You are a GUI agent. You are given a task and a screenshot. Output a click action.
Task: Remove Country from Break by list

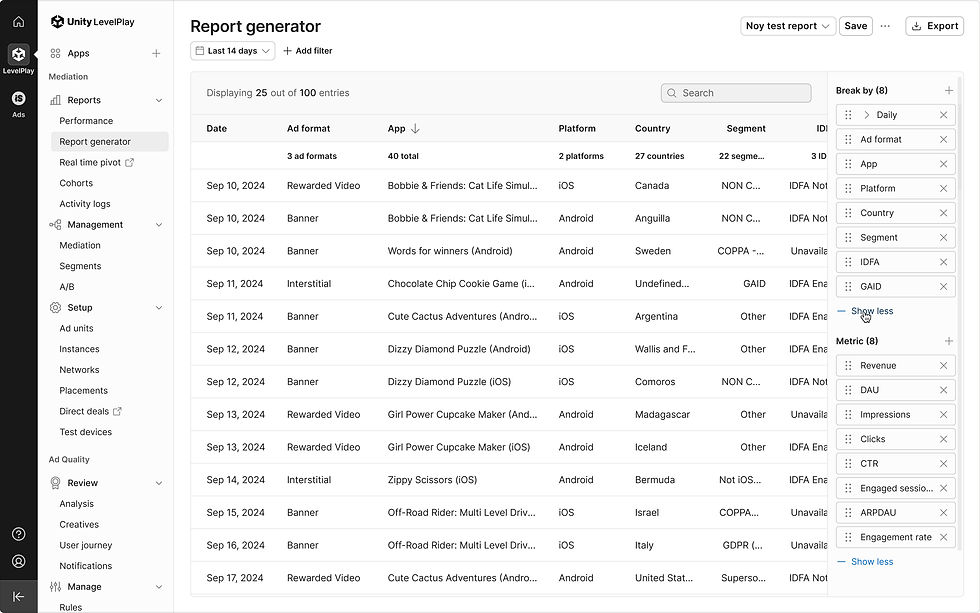(x=944, y=213)
